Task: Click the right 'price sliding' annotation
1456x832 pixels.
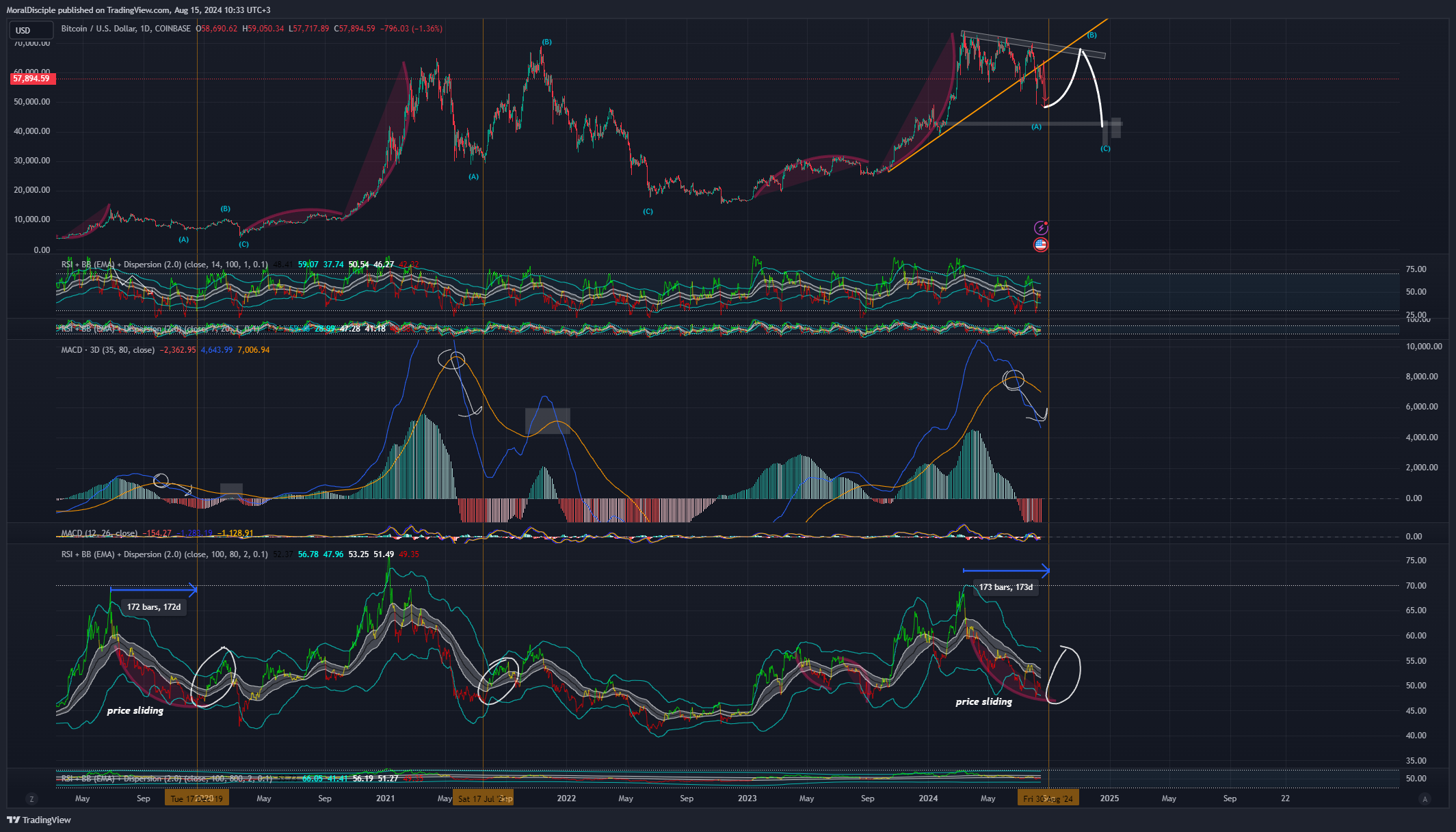Action: coord(983,701)
